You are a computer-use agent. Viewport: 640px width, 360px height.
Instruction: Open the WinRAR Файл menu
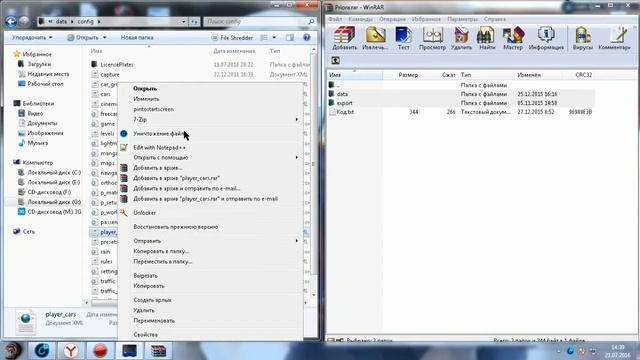pyautogui.click(x=335, y=19)
